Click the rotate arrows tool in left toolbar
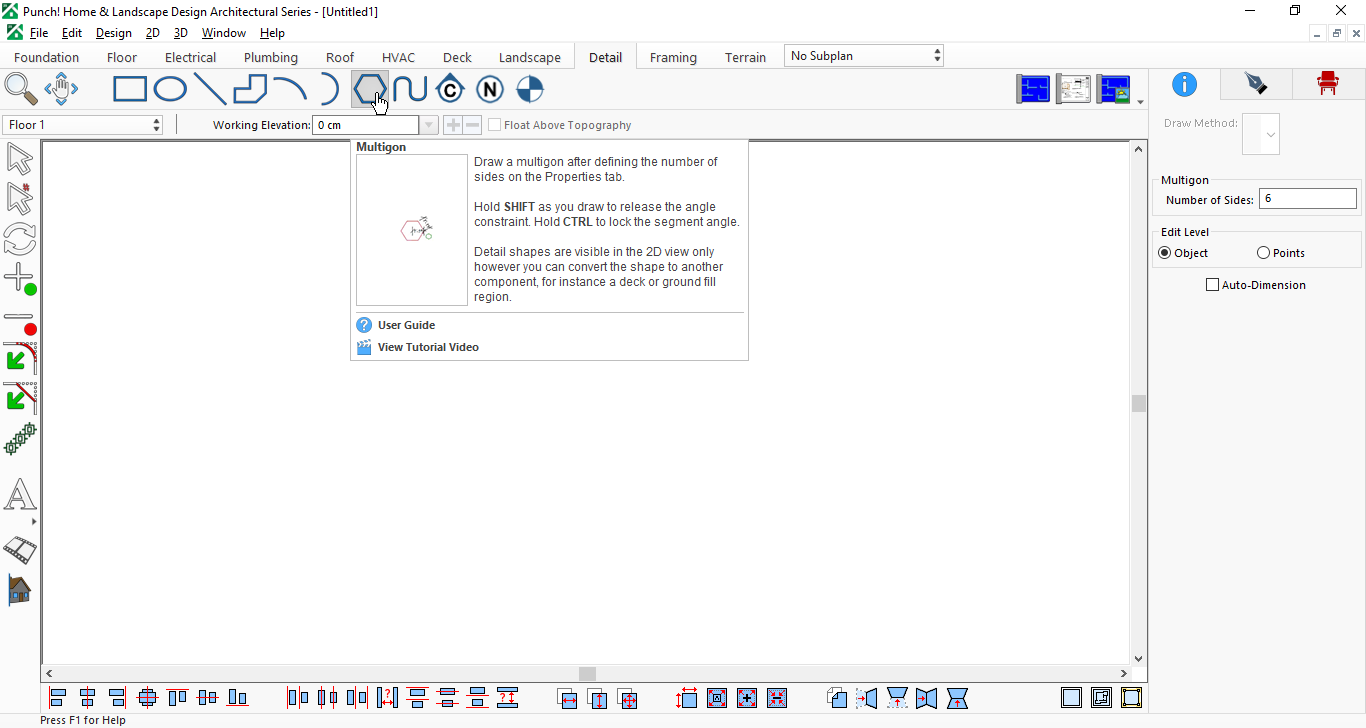 pyautogui.click(x=20, y=238)
